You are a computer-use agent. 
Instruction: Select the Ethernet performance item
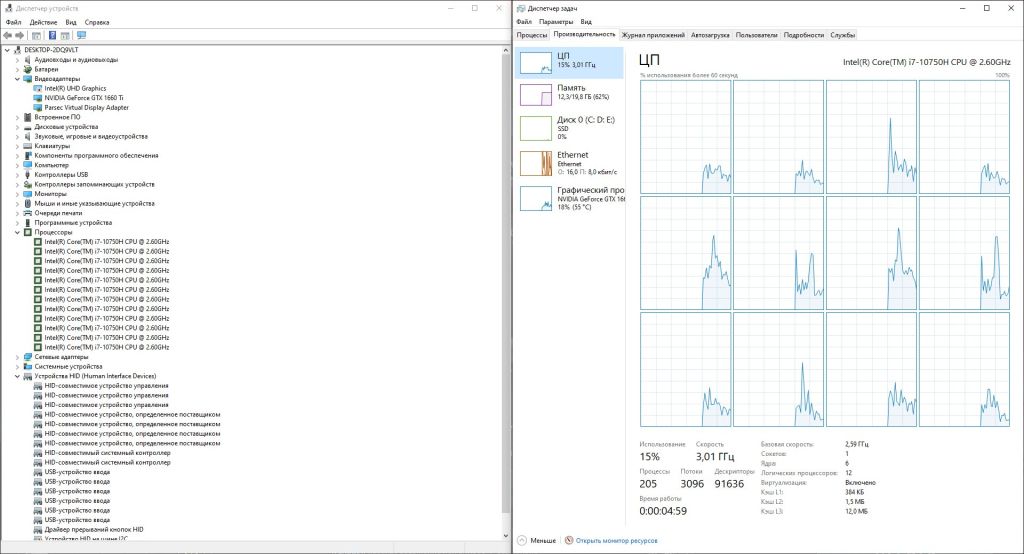(569, 163)
